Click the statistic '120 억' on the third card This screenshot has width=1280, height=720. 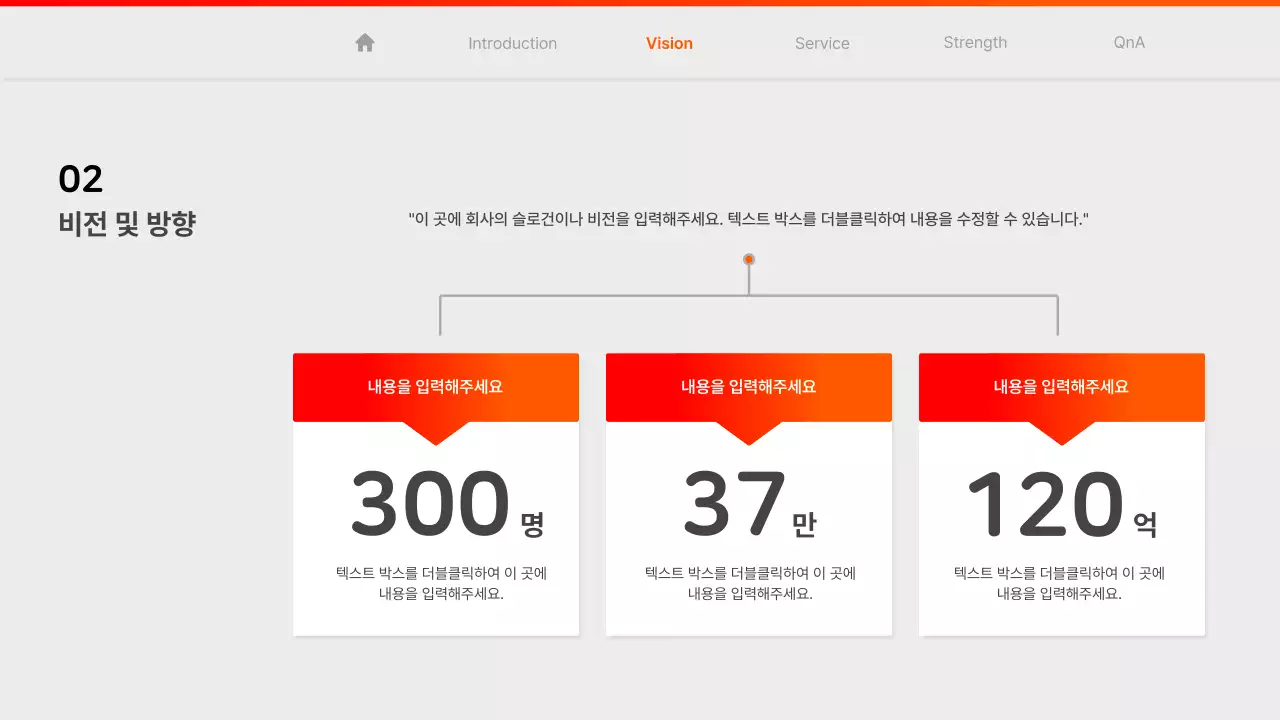tap(1061, 503)
